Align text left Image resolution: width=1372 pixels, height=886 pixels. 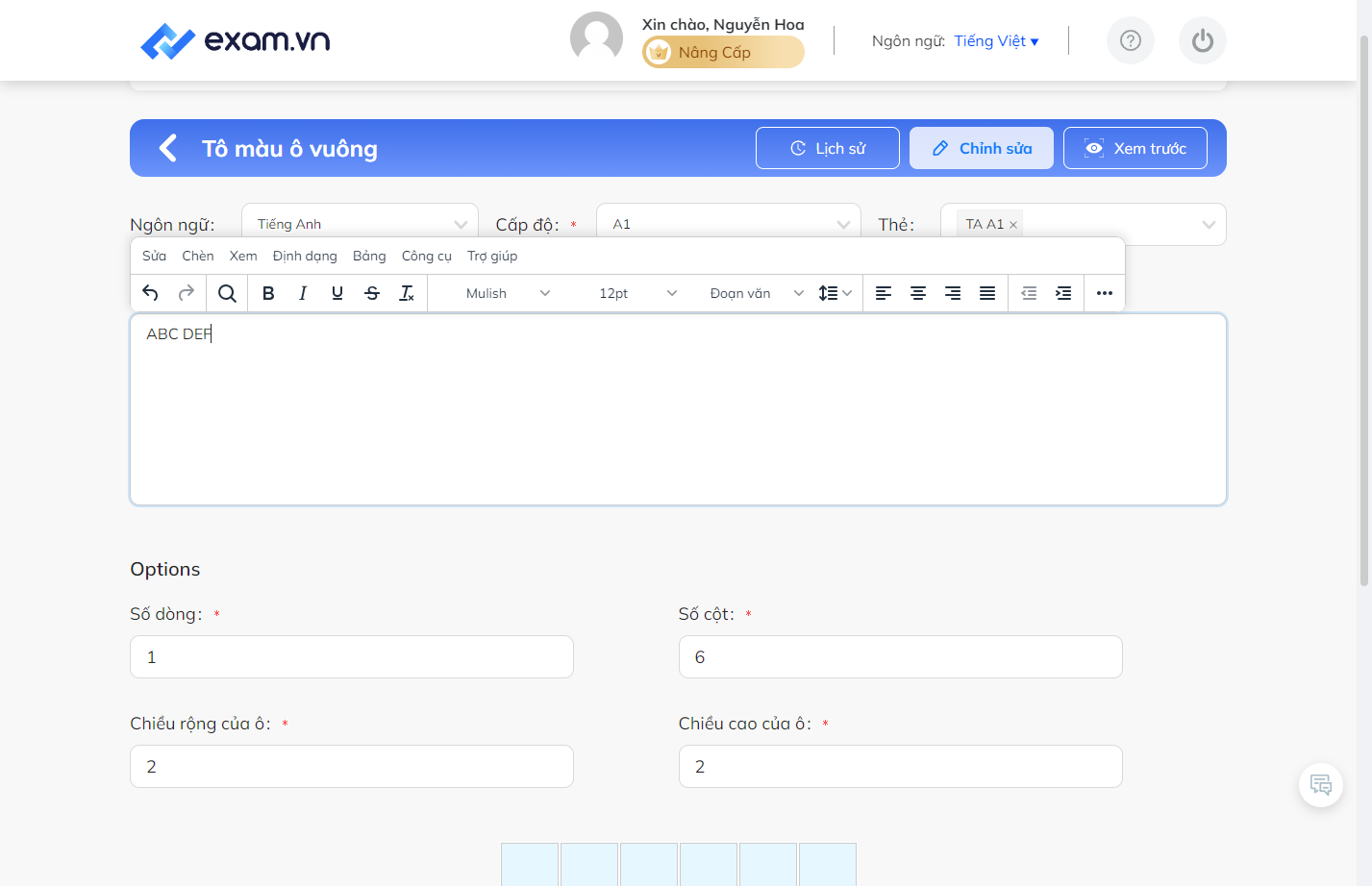[x=884, y=293]
